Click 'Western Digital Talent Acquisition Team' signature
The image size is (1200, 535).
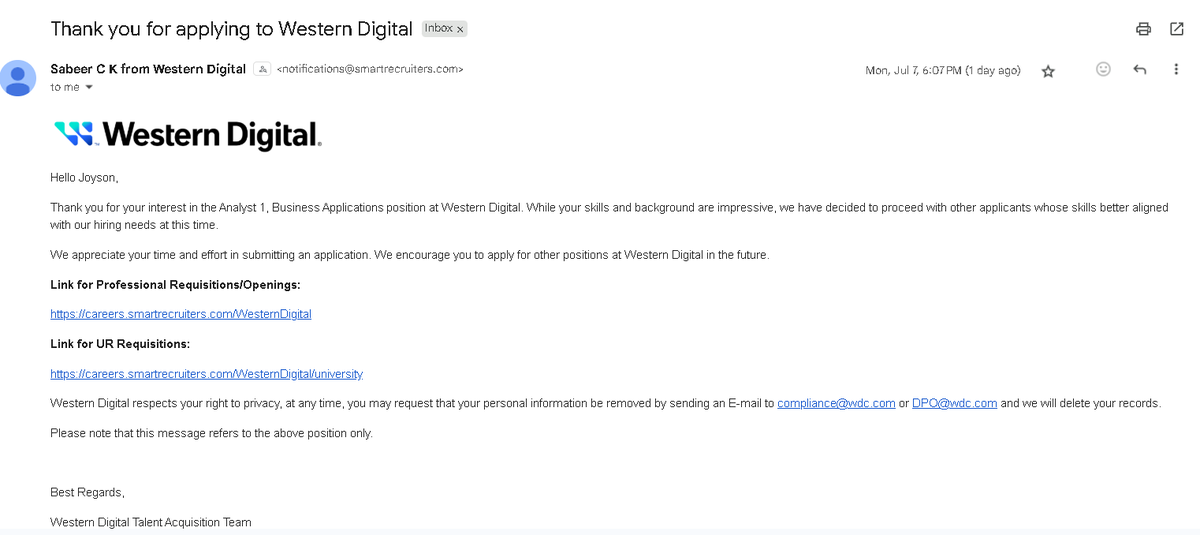coord(151,522)
